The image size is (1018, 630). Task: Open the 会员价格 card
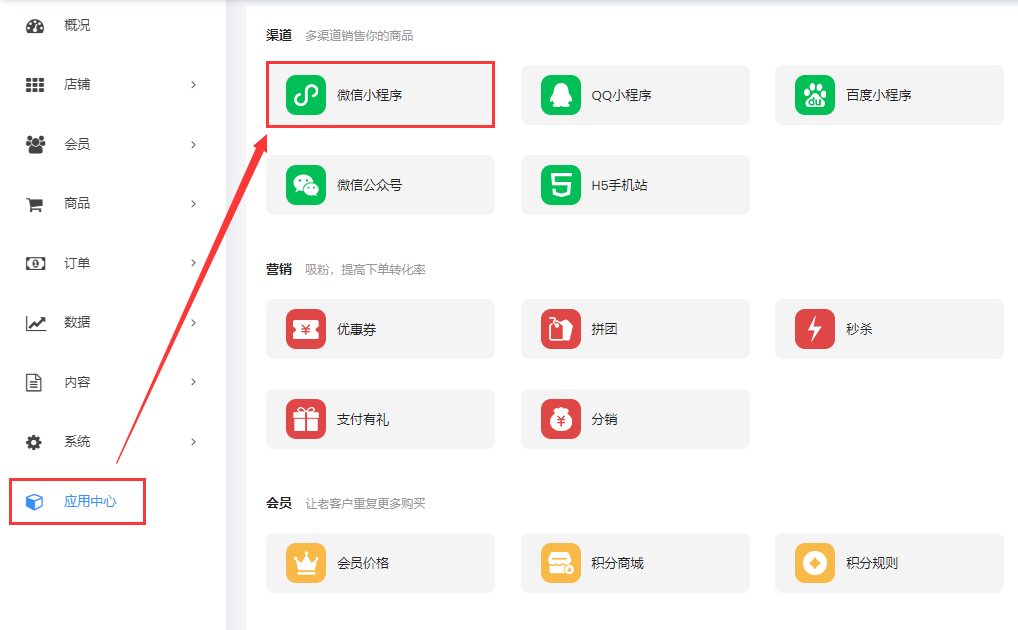click(x=380, y=563)
